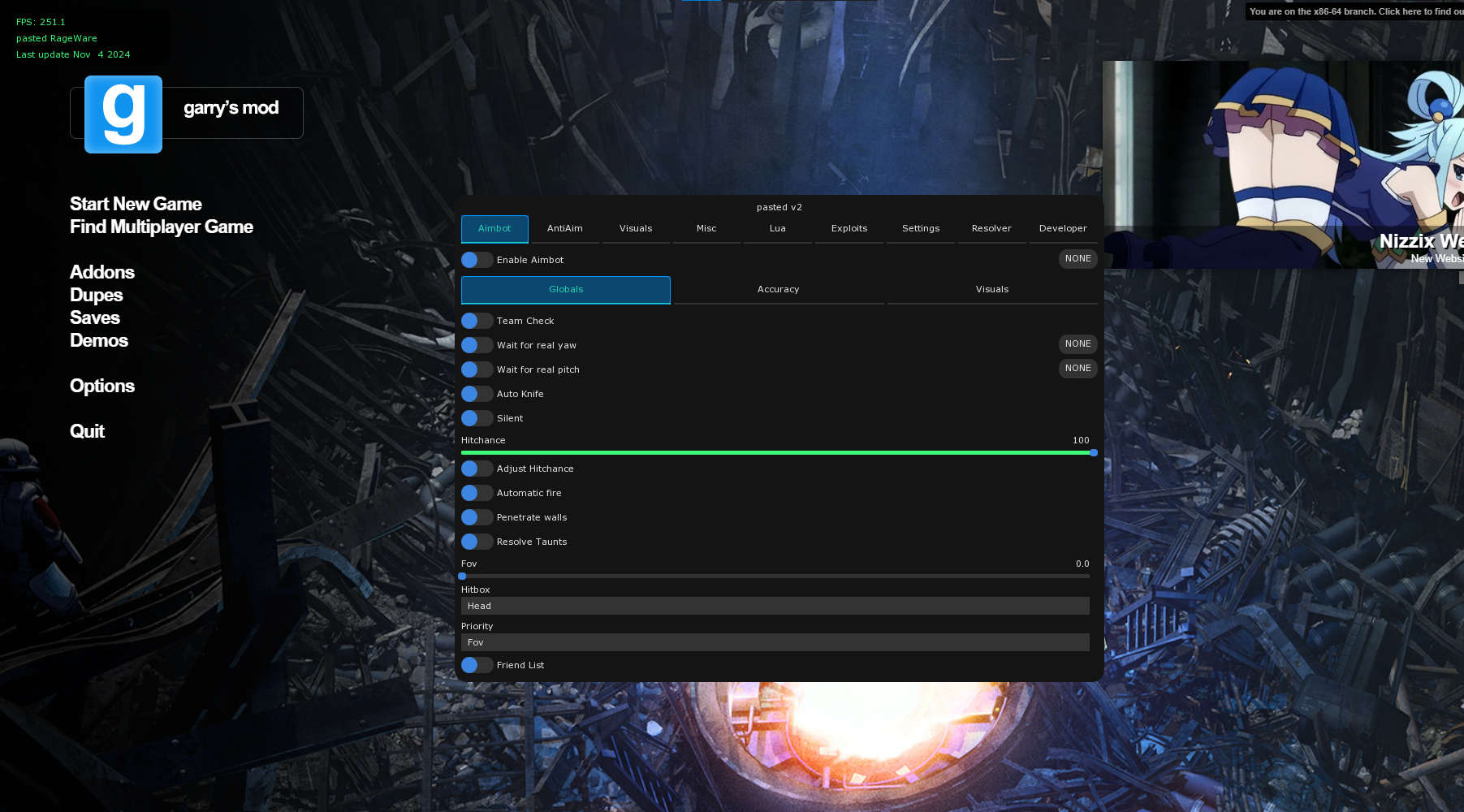Click the Fov slider track
1464x812 pixels.
(x=775, y=576)
